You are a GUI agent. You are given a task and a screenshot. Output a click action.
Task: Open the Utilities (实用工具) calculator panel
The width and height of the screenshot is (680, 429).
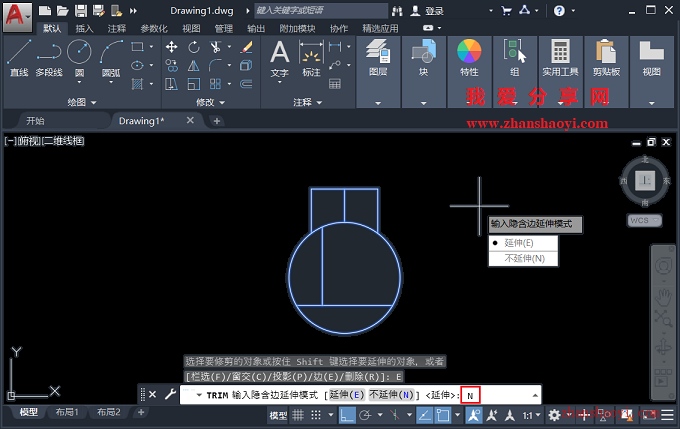click(560, 59)
